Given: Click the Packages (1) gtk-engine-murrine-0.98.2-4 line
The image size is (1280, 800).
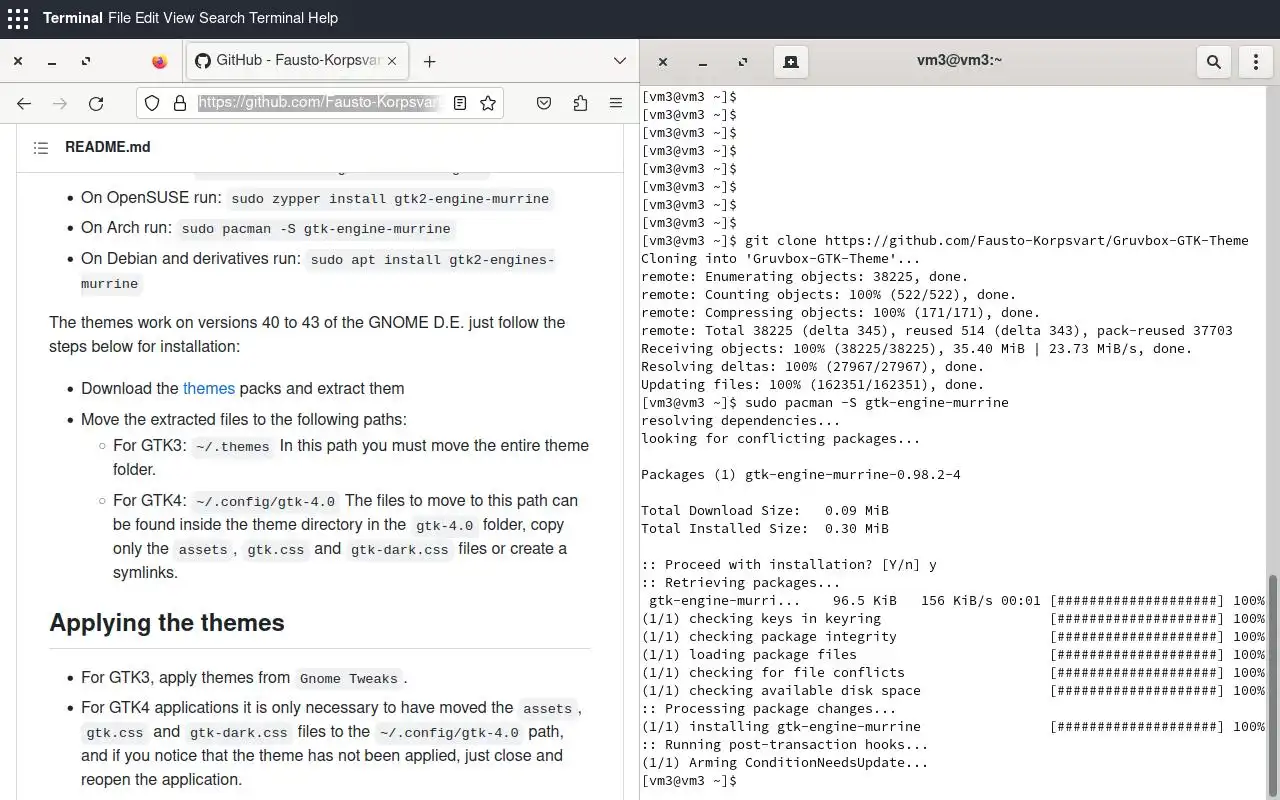Looking at the screenshot, I should pos(801,474).
